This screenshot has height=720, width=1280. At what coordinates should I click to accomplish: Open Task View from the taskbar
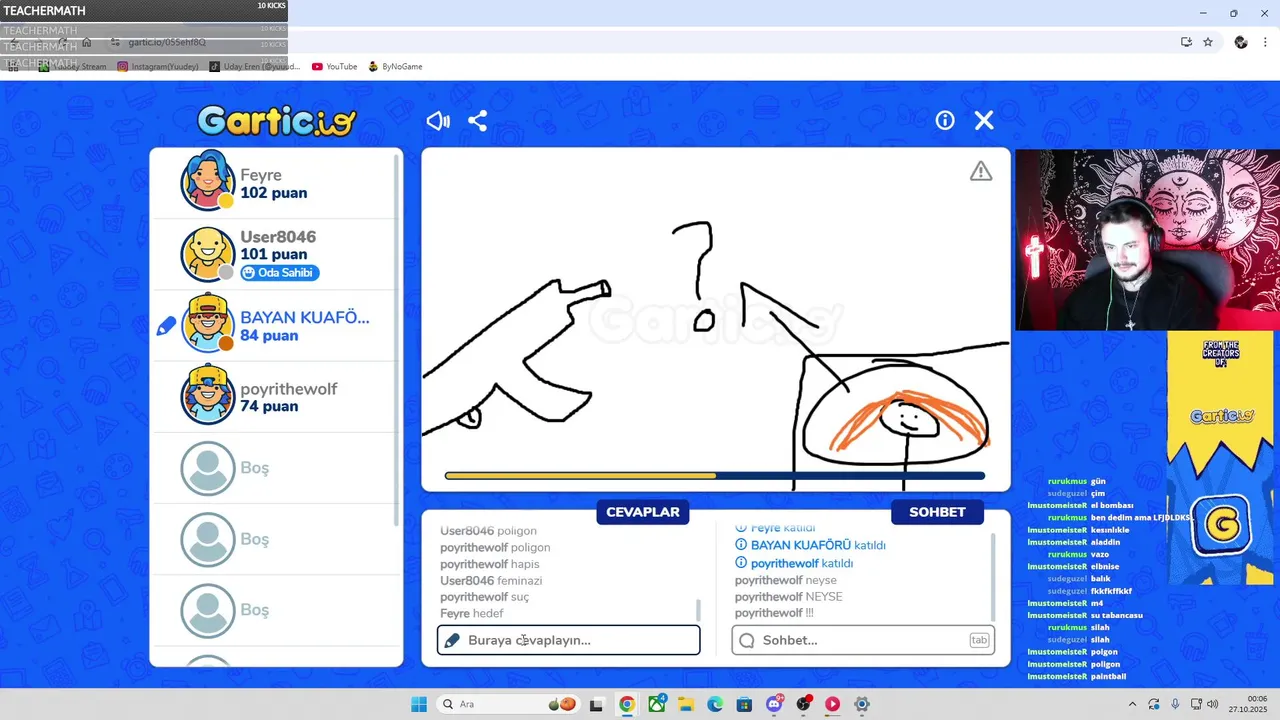(597, 704)
